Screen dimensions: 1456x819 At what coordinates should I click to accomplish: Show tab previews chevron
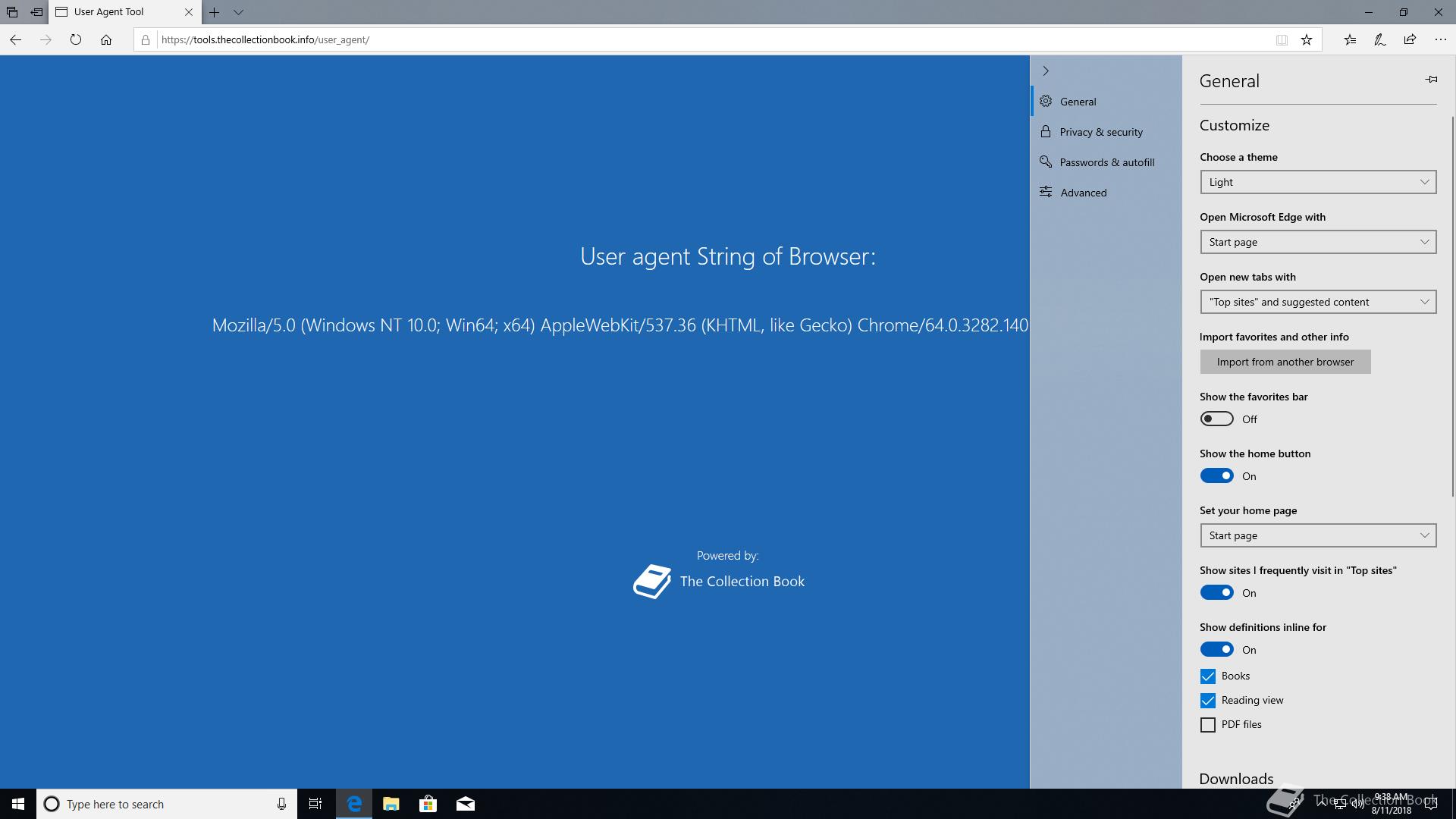point(238,12)
